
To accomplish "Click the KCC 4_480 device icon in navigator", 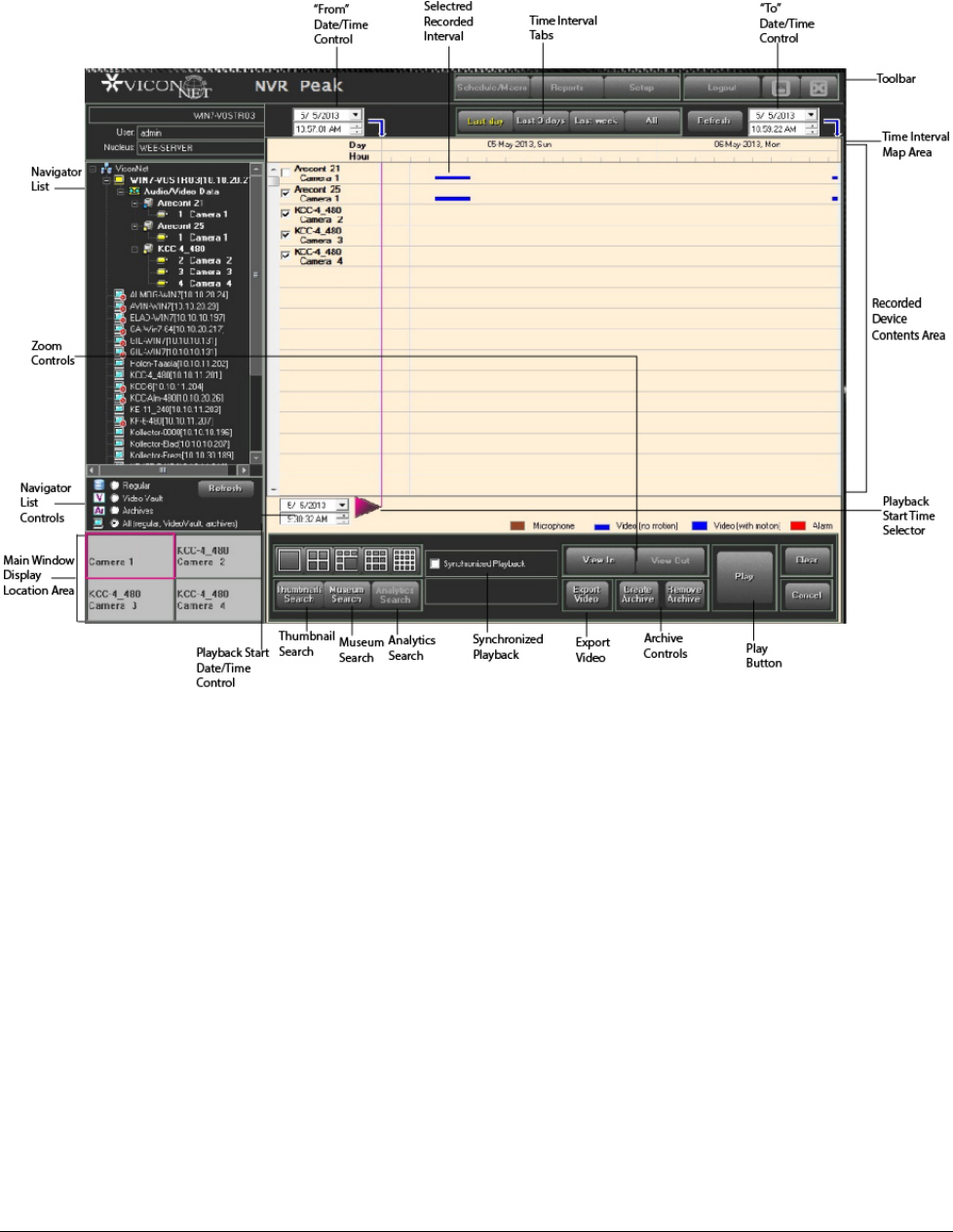I will pos(148,249).
